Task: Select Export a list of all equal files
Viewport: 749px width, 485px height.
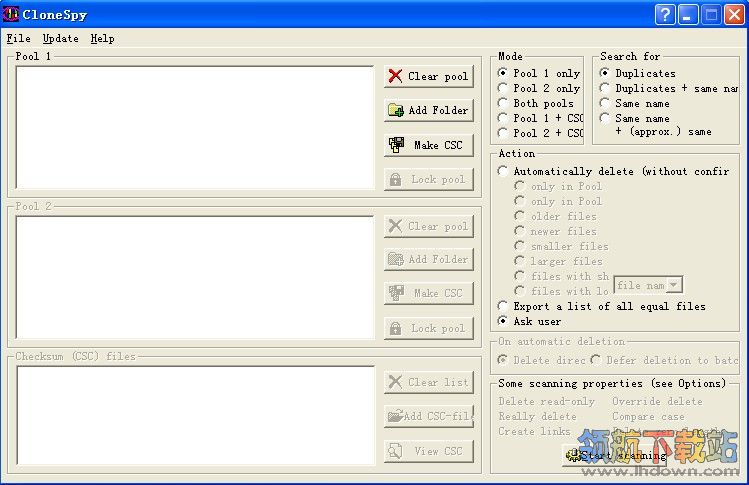Action: (x=503, y=306)
